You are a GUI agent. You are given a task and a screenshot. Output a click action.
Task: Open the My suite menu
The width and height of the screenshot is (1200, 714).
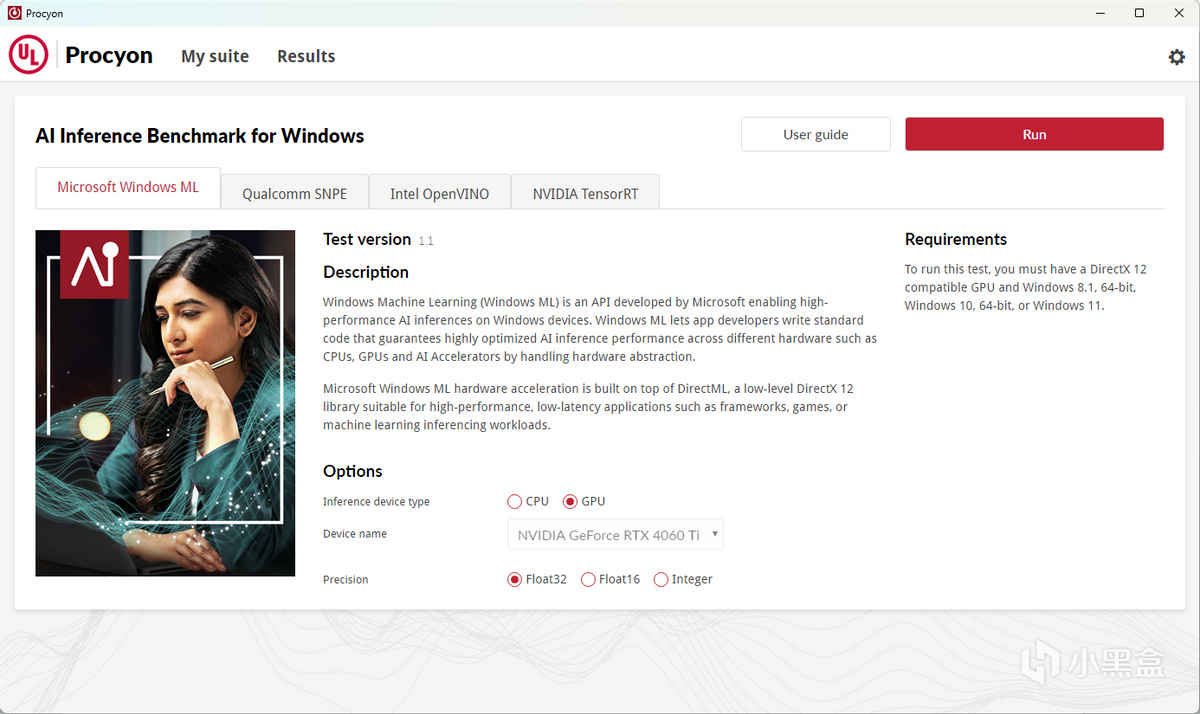click(x=215, y=56)
